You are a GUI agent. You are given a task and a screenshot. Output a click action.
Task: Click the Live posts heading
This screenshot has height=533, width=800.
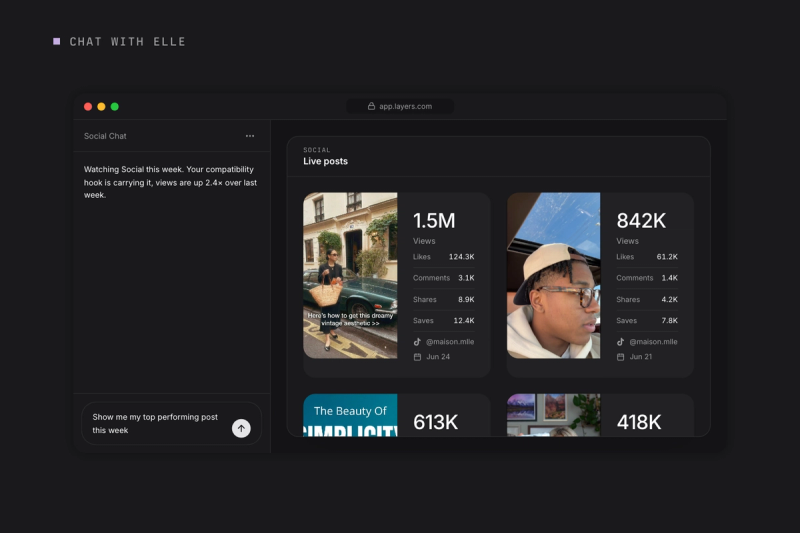pyautogui.click(x=326, y=161)
